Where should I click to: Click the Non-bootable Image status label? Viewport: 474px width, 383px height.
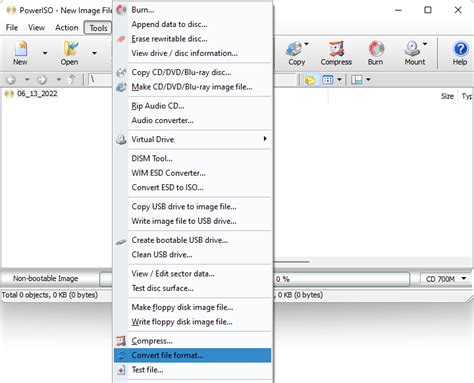(x=46, y=279)
